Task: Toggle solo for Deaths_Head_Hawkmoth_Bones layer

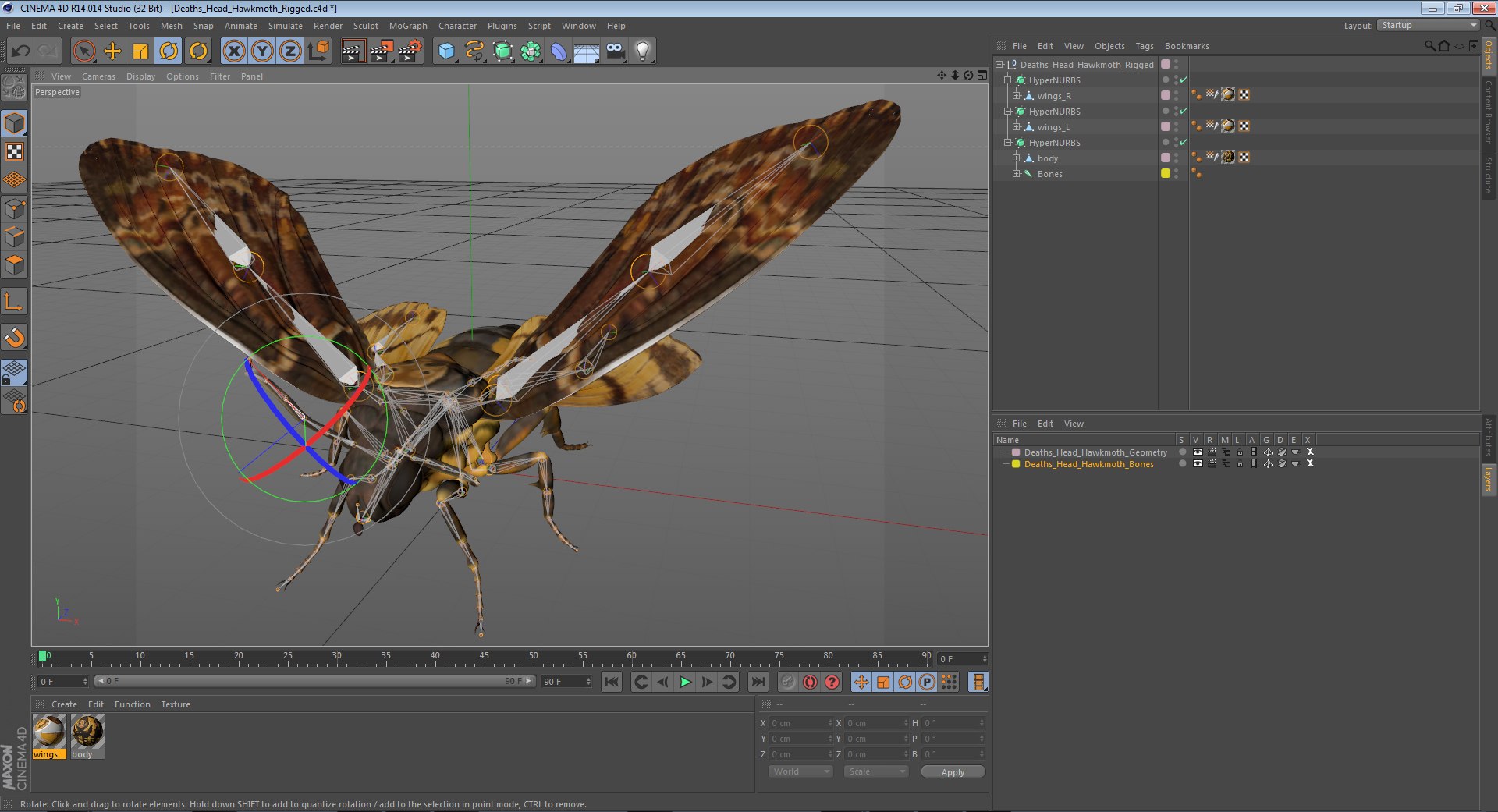Action: coord(1183,464)
